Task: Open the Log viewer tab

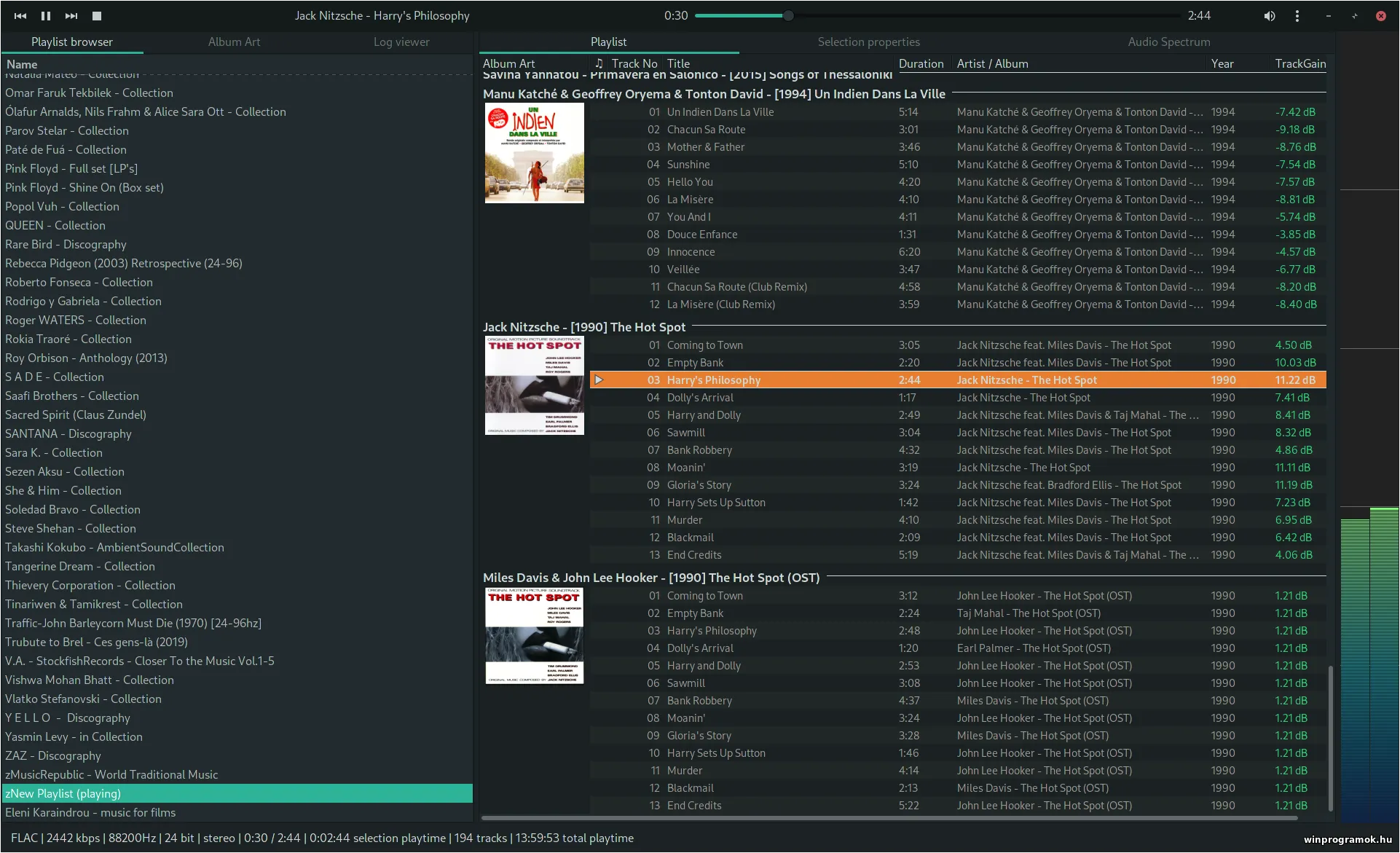Action: tap(401, 42)
